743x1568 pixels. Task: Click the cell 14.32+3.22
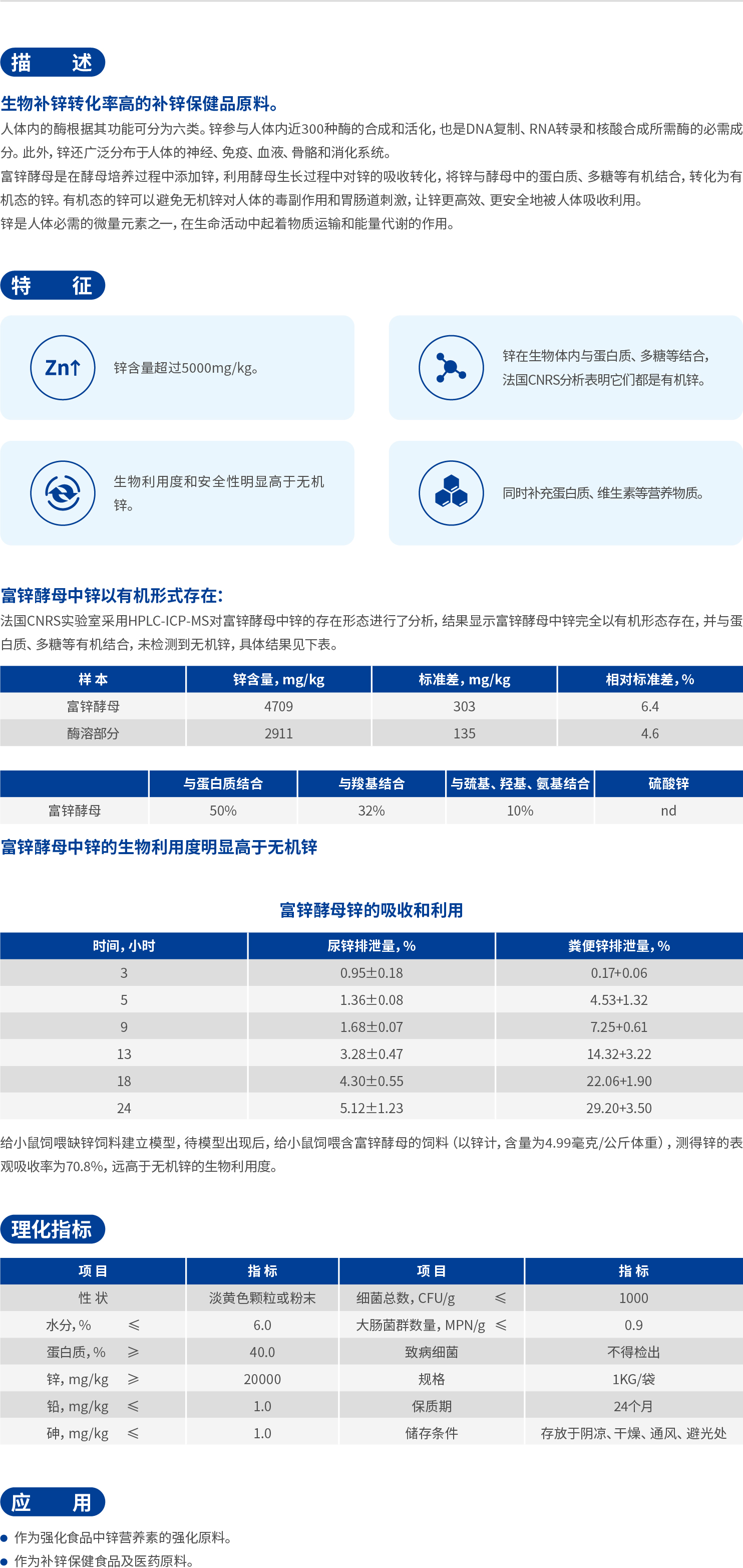[x=619, y=1054]
